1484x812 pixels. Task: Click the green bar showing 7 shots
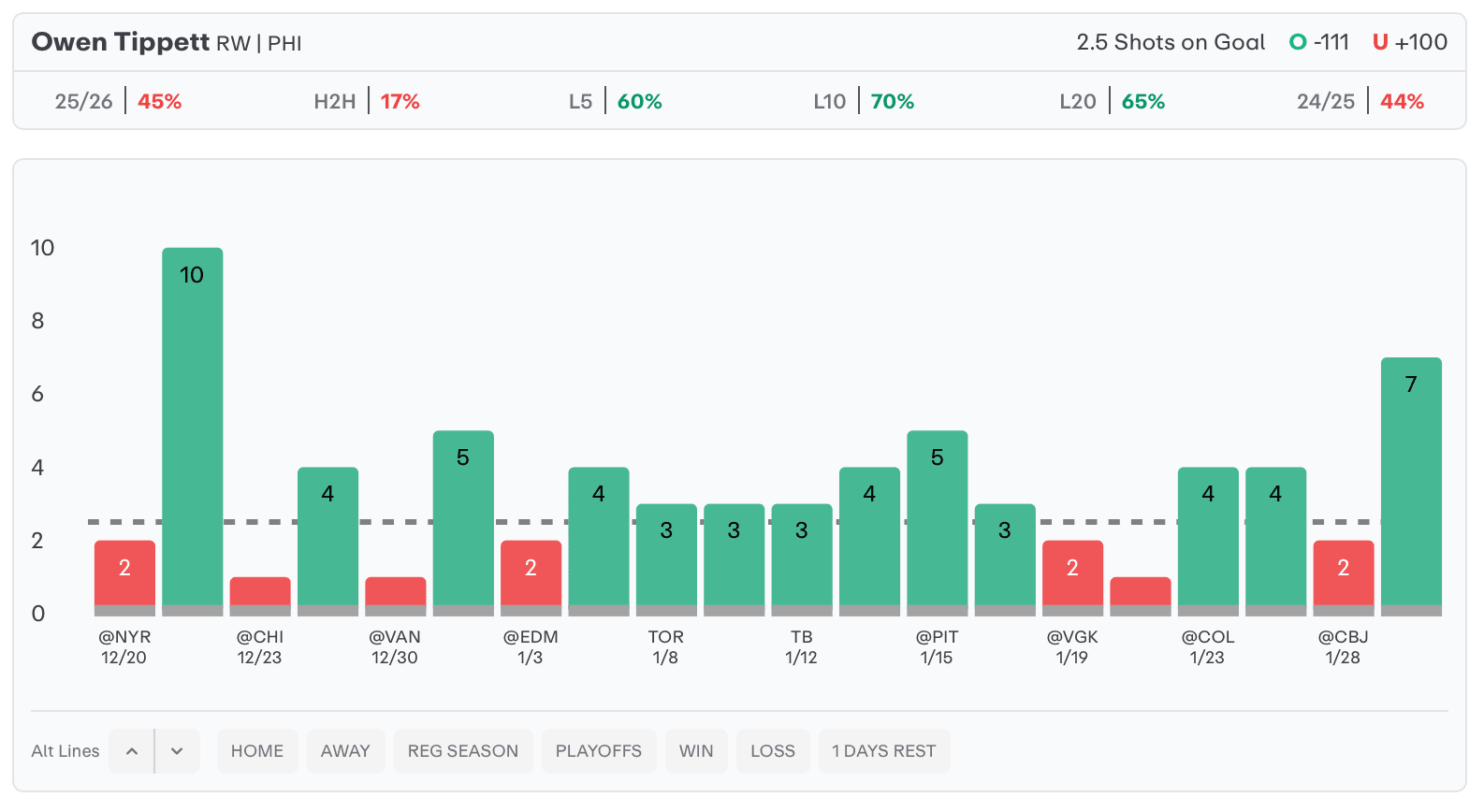tap(1411, 482)
